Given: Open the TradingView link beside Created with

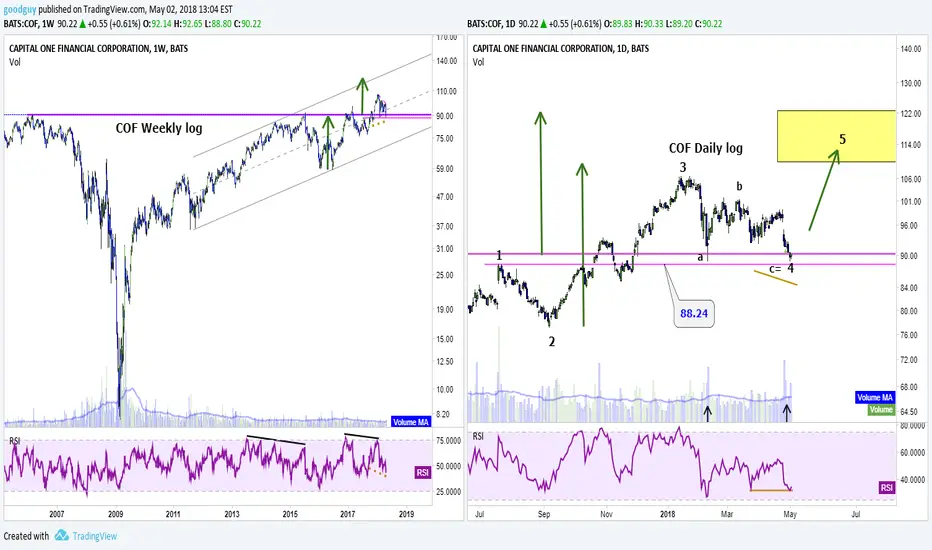Looking at the screenshot, I should (x=95, y=536).
